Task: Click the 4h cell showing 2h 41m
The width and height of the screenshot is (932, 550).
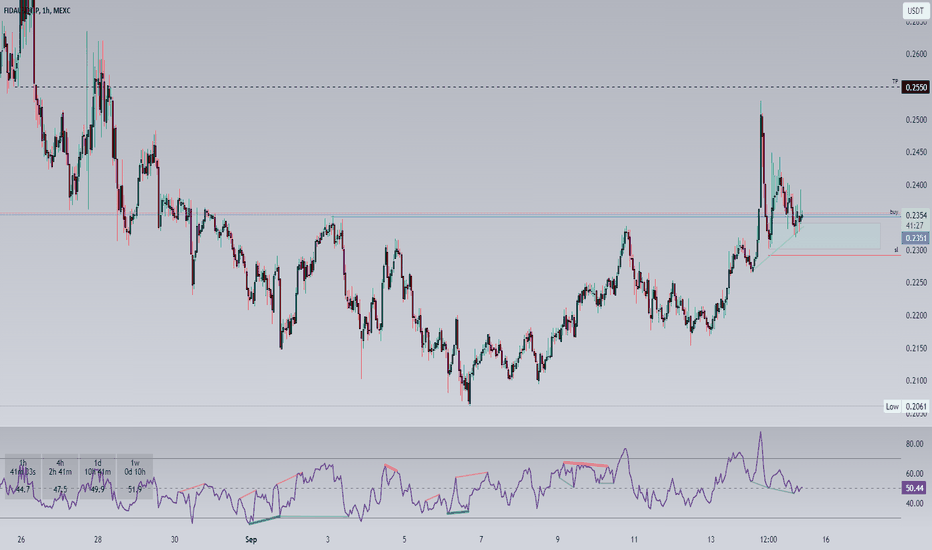Action: pos(60,476)
